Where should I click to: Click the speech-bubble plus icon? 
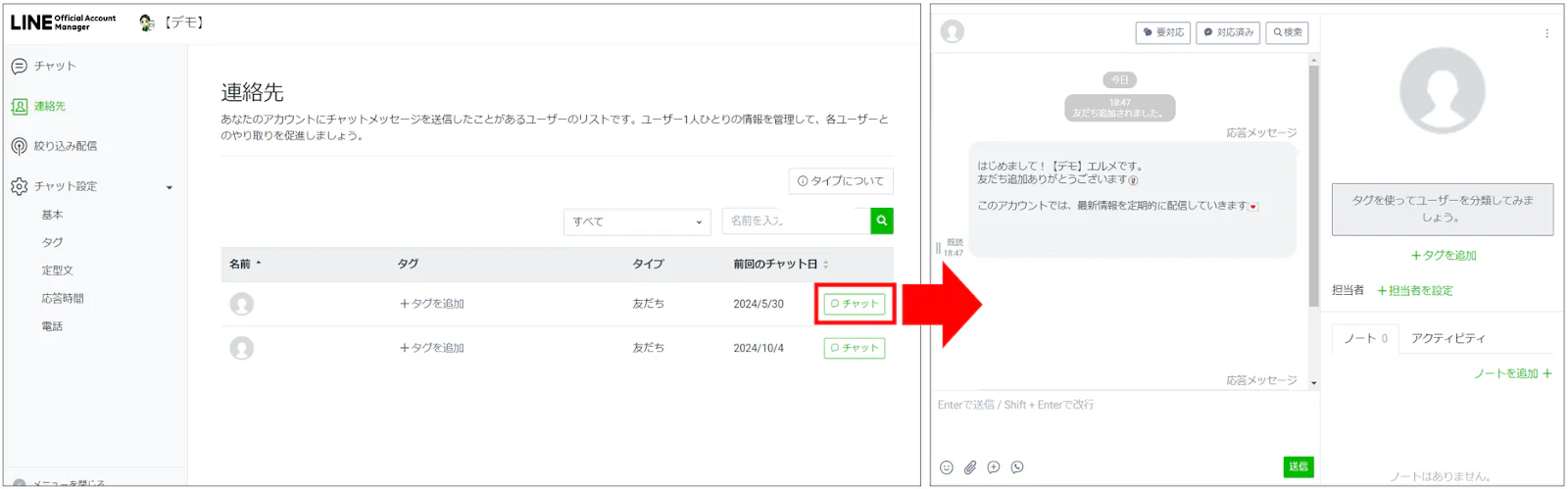pos(994,467)
